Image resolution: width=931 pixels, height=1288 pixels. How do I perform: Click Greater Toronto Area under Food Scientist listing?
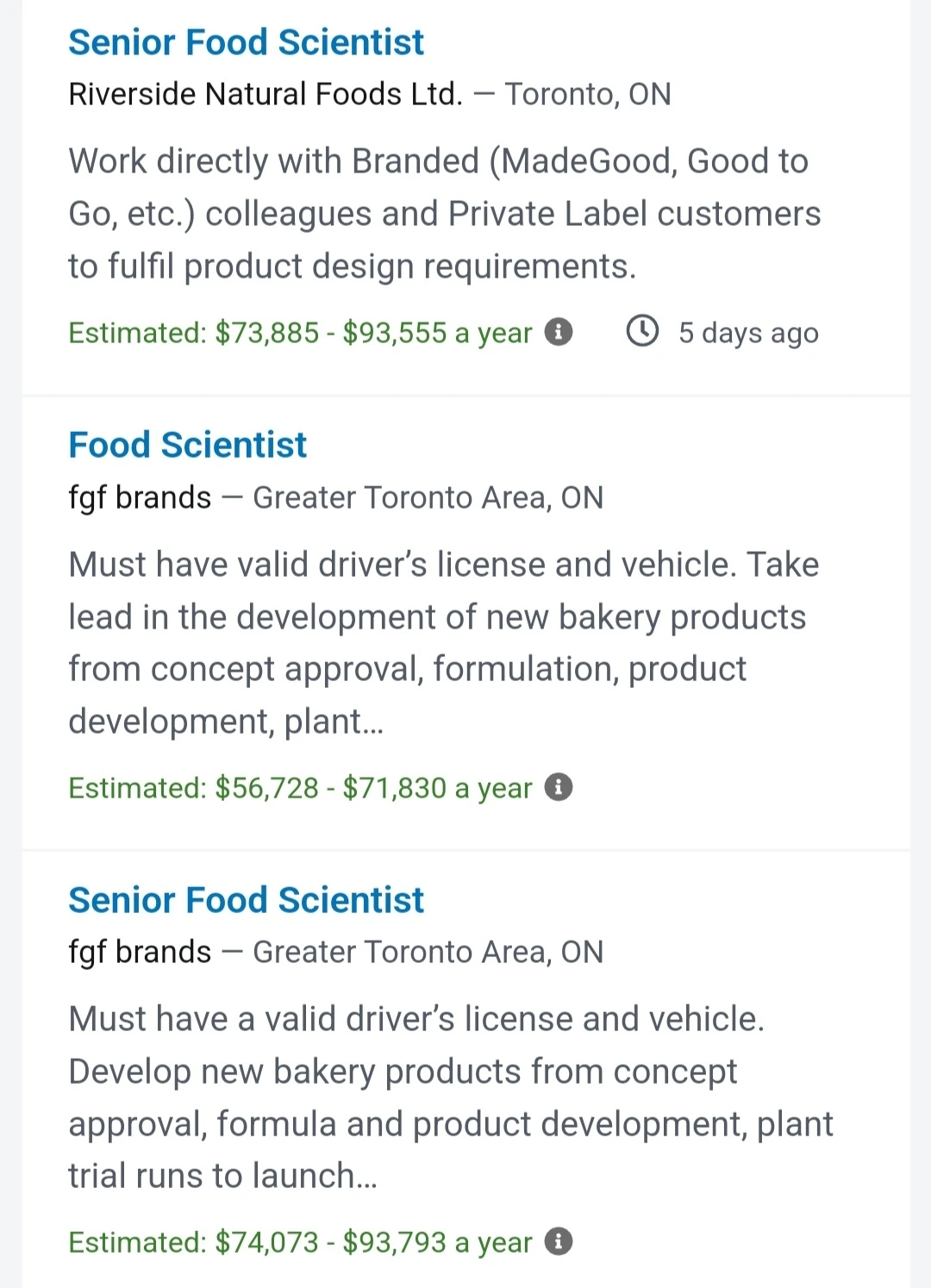pyautogui.click(x=428, y=497)
